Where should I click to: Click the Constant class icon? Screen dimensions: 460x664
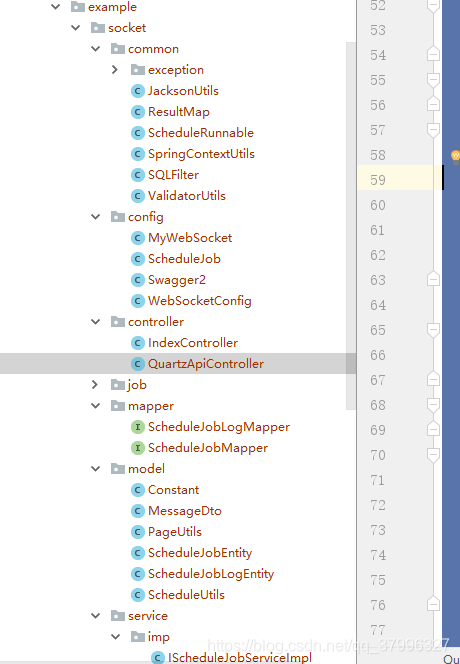point(137,490)
